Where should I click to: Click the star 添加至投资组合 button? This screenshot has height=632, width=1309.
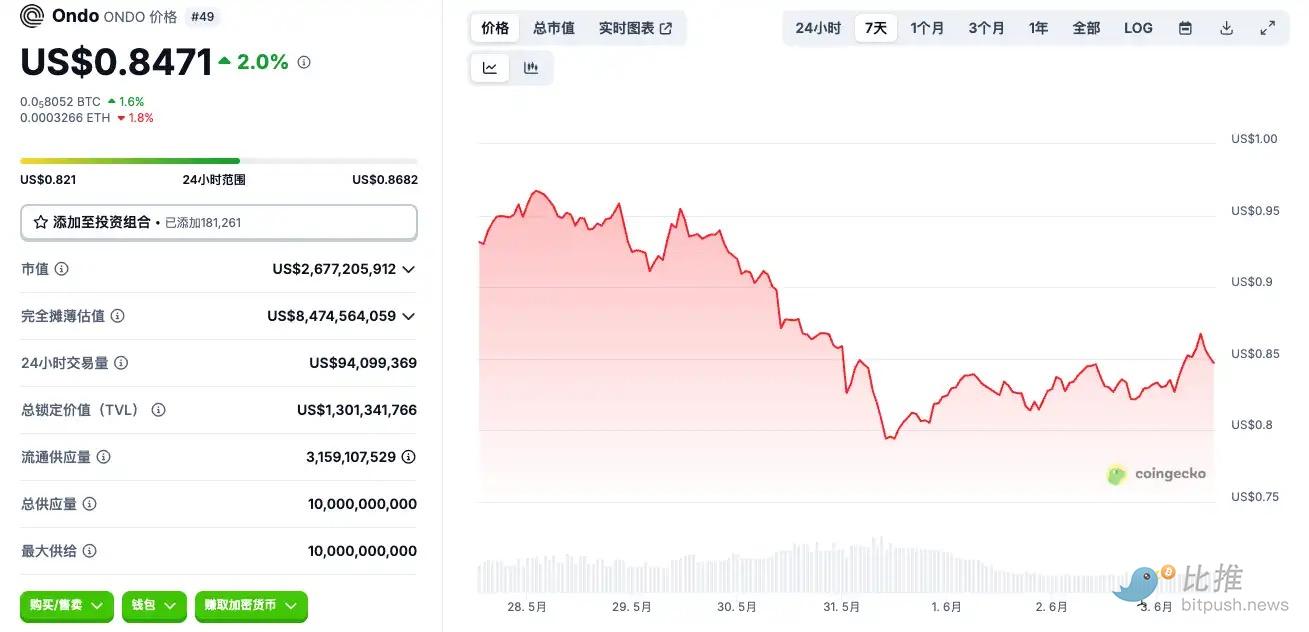point(218,222)
